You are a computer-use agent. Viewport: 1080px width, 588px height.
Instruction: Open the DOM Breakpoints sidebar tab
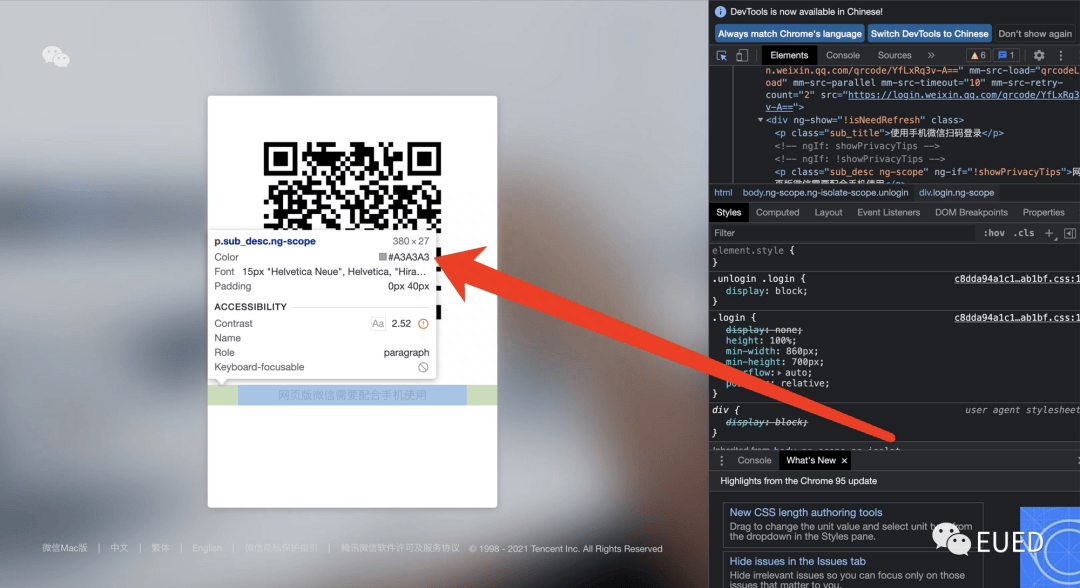[970, 213]
